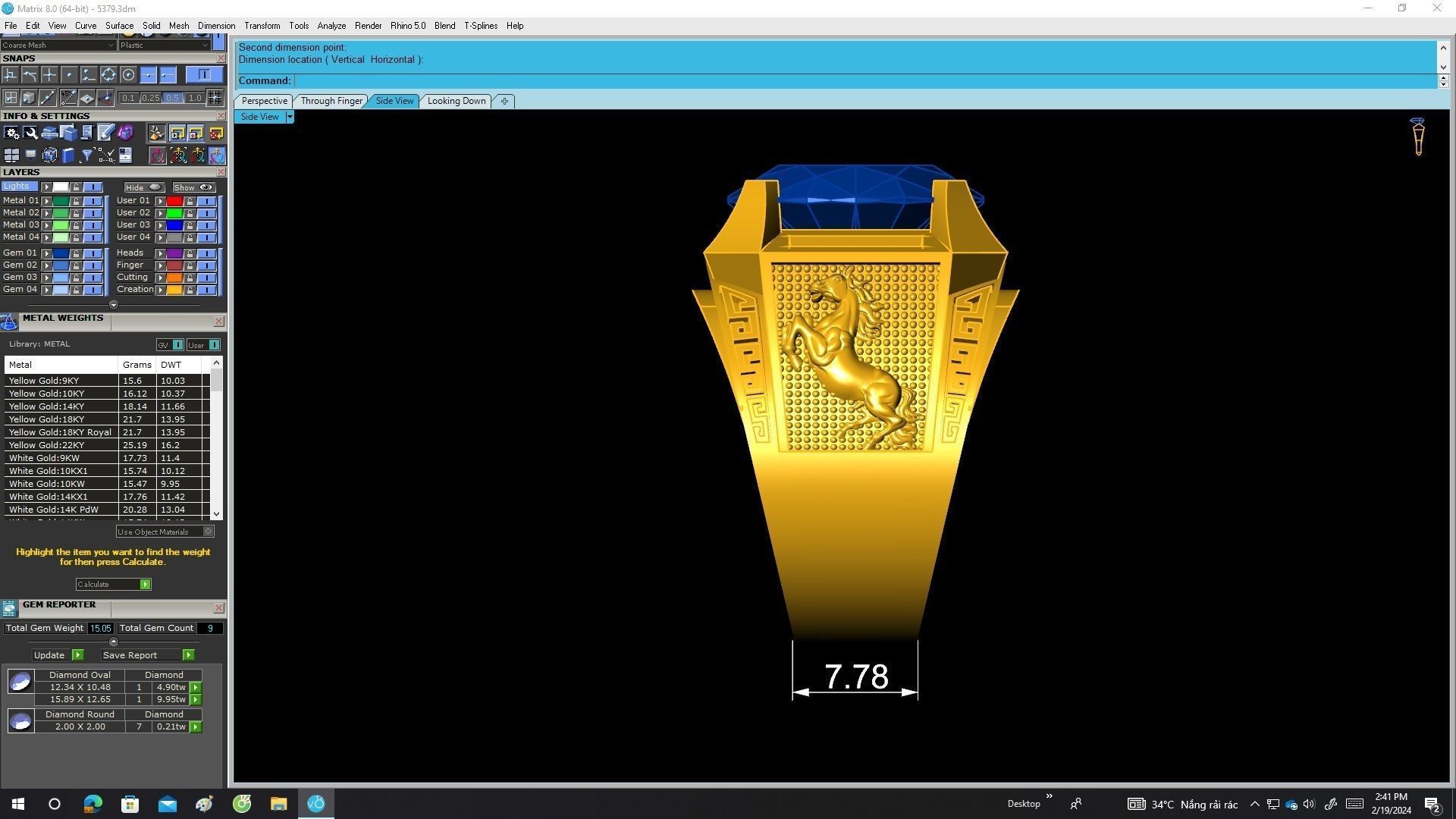Screen dimensions: 1456x819
Task: Expand User 01 layer arrow
Action: 160,201
